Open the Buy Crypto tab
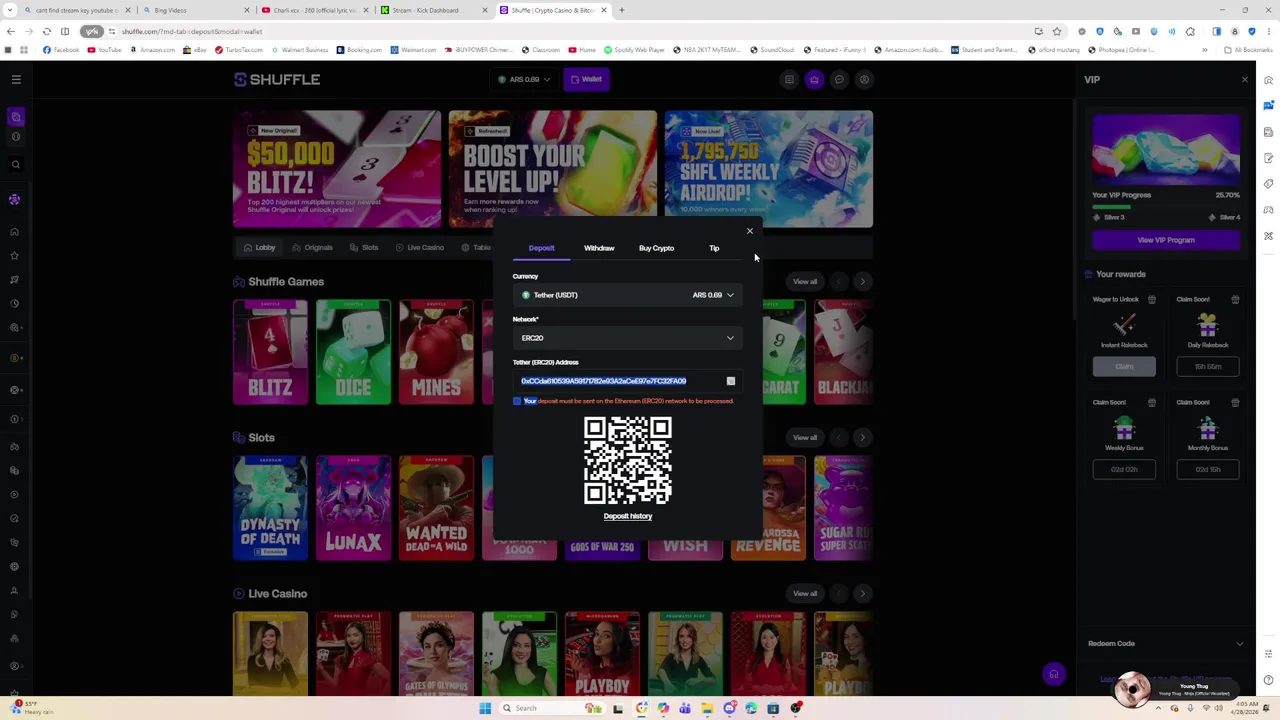 [656, 248]
